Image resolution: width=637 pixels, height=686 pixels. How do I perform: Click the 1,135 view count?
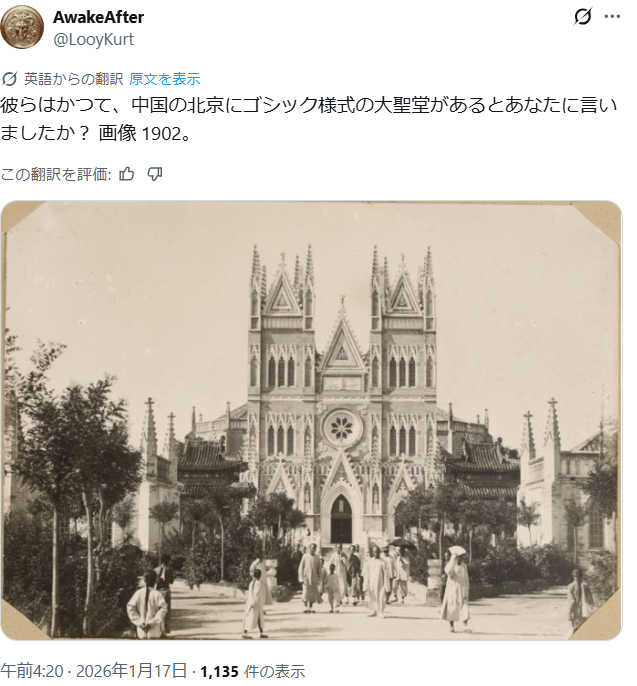coord(220,672)
